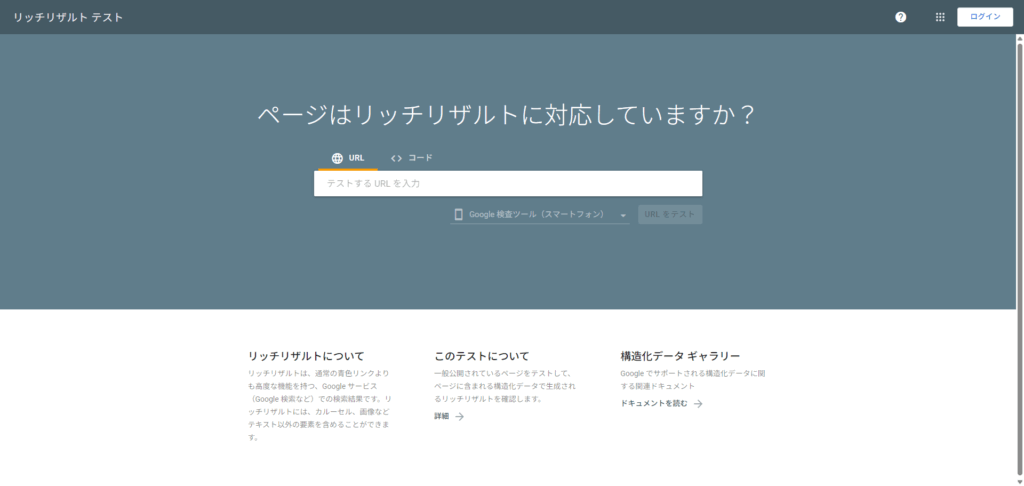Click the URL をテスト button
The height and width of the screenshot is (486, 1024).
(670, 214)
